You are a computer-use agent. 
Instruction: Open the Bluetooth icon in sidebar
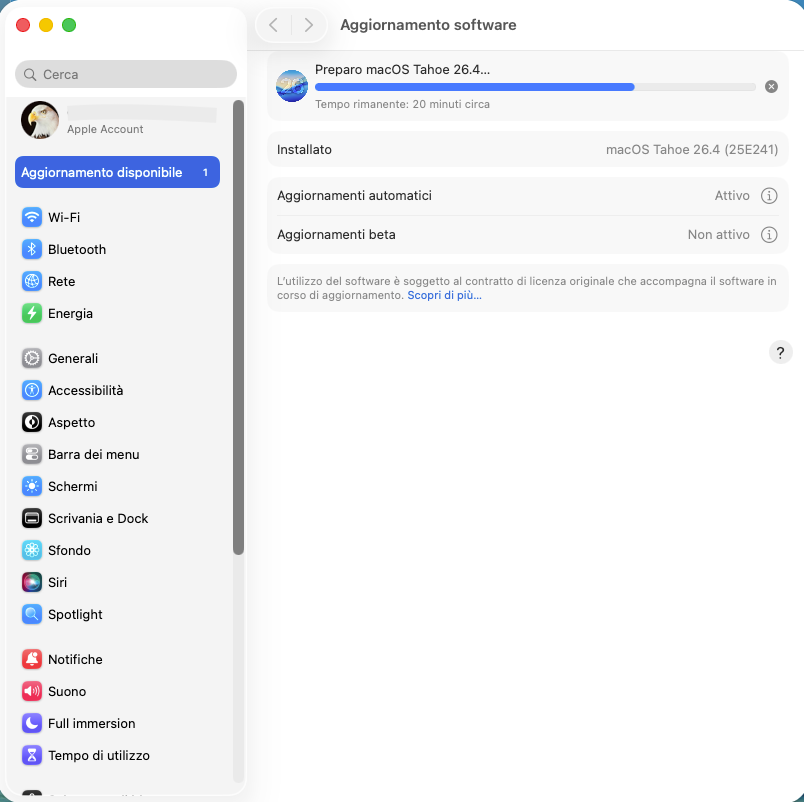32,249
